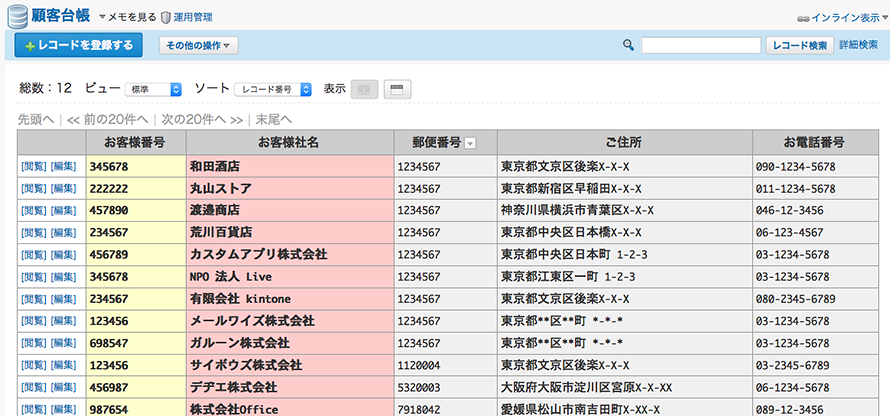Open the ビュー 標準 dropdown
The height and width of the screenshot is (416, 890).
(x=155, y=90)
